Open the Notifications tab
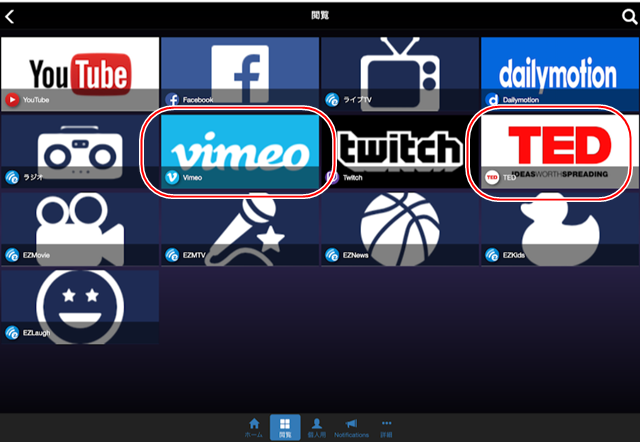The image size is (640, 442). tap(351, 428)
